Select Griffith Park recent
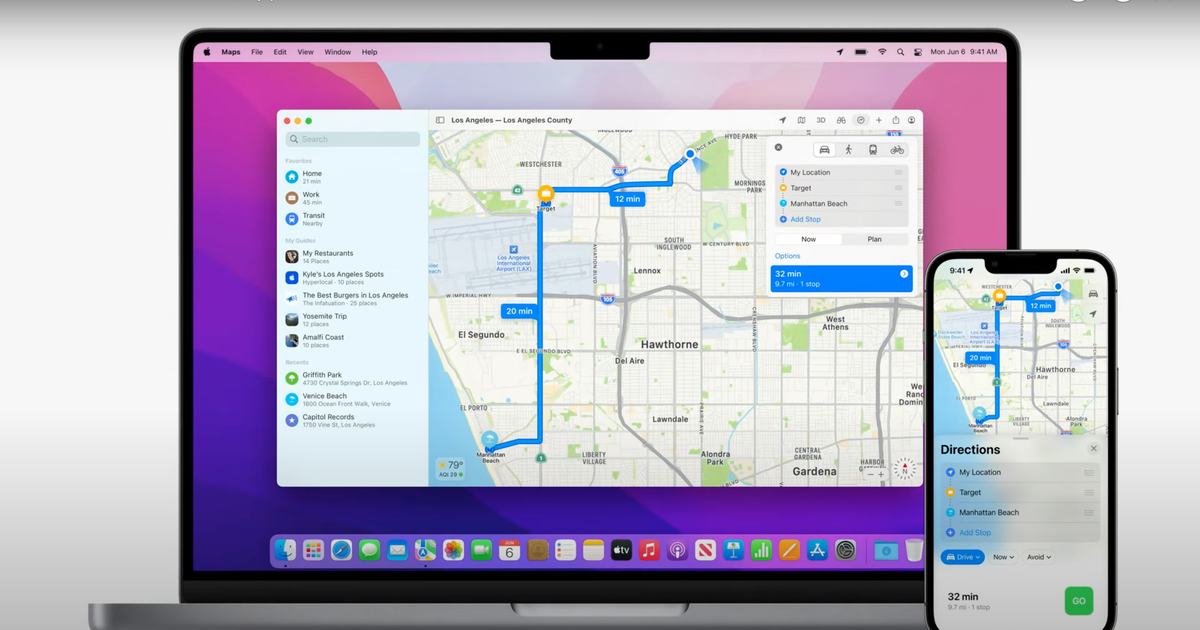The width and height of the screenshot is (1200, 630). [x=353, y=378]
